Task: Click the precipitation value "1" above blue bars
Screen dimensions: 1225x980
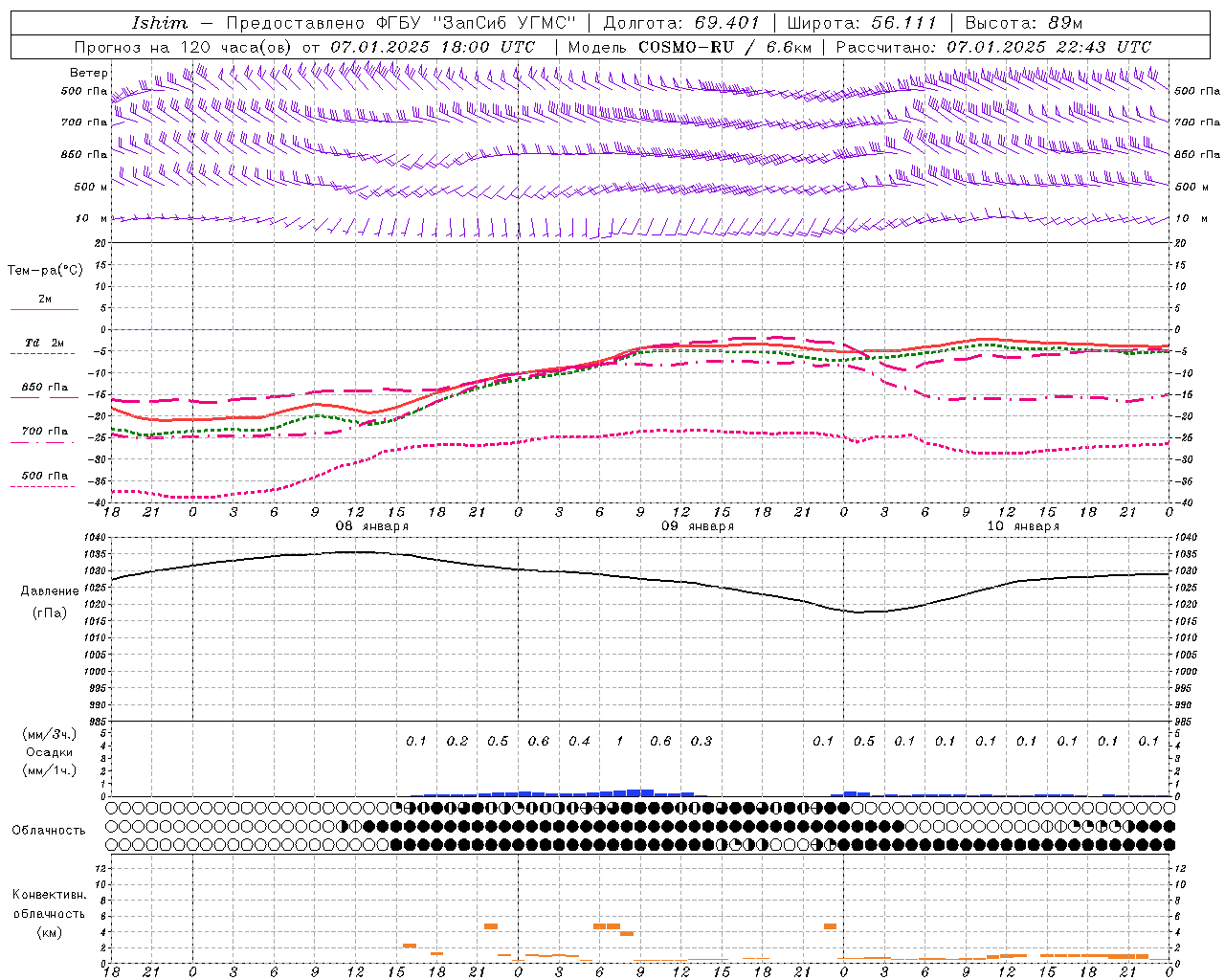Action: click(x=620, y=741)
